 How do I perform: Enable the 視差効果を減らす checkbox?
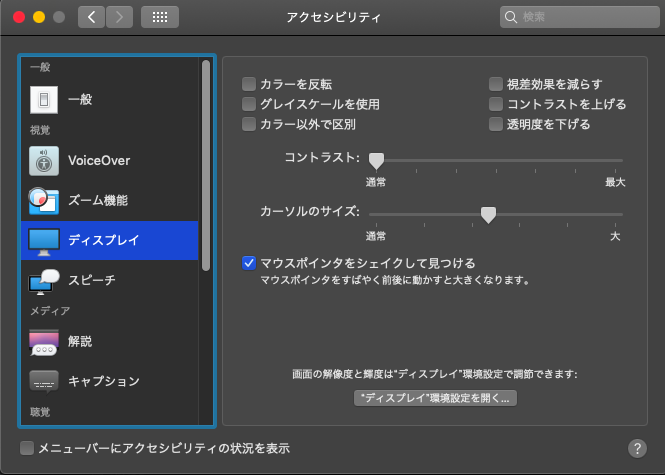pyautogui.click(x=495, y=84)
